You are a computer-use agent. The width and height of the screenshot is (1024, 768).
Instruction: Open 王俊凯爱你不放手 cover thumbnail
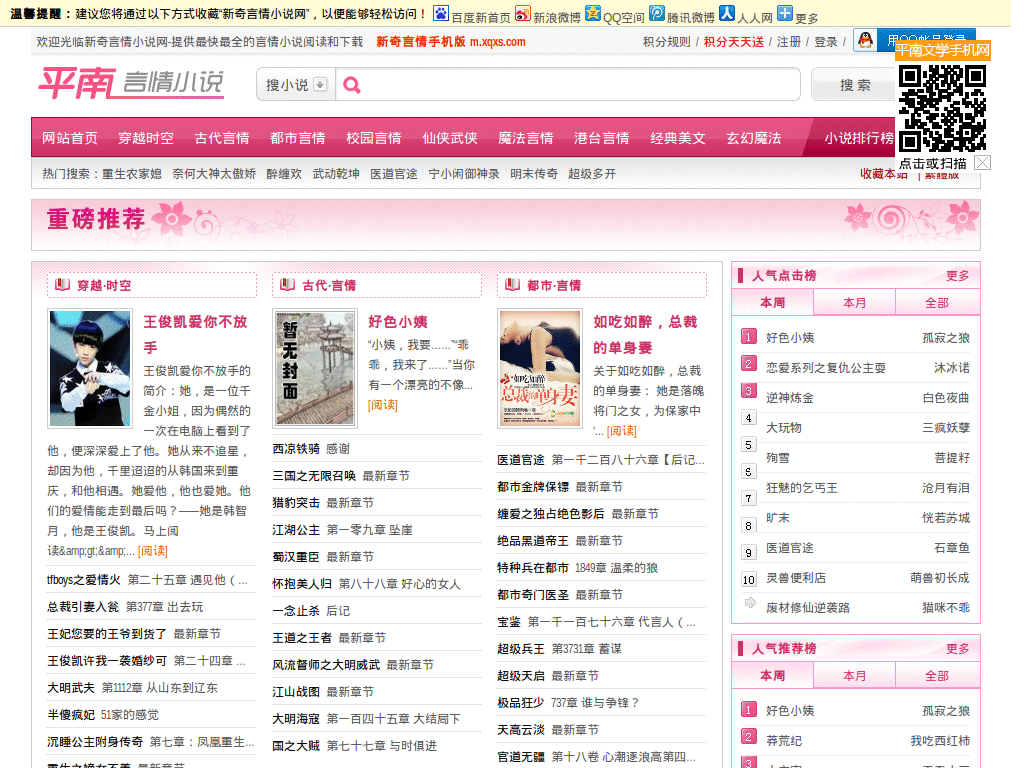point(90,368)
